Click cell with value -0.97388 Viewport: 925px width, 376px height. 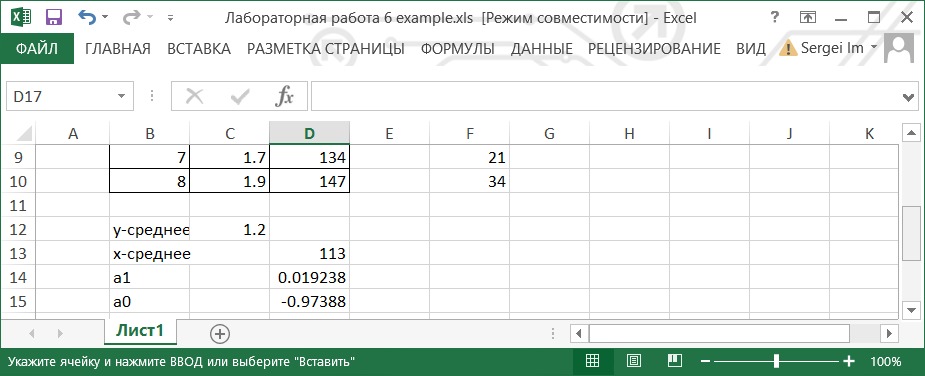pos(310,302)
